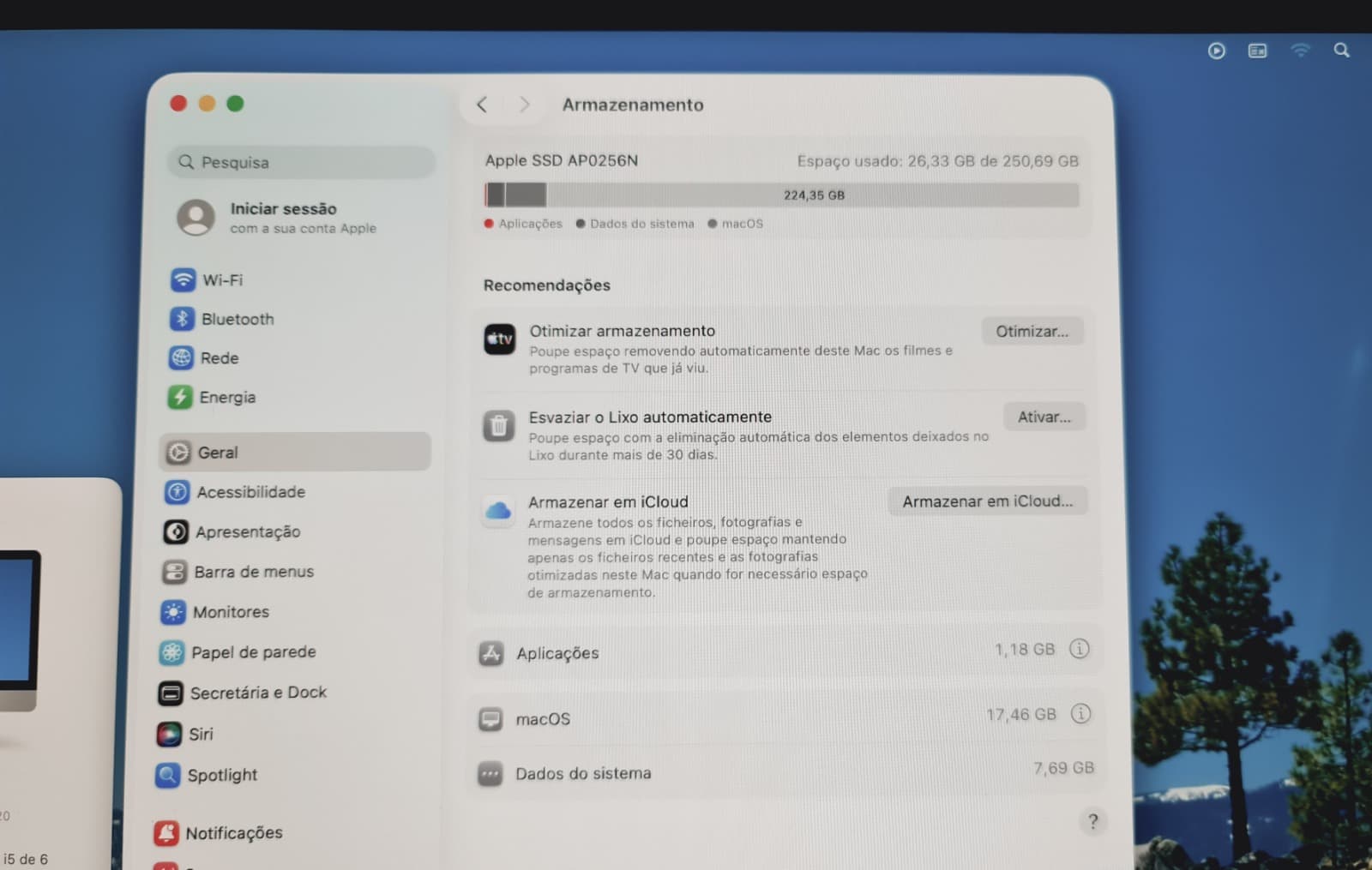Click Iniciar sessão com a sua conta Apple
Image resolution: width=1372 pixels, height=870 pixels.
(x=278, y=218)
